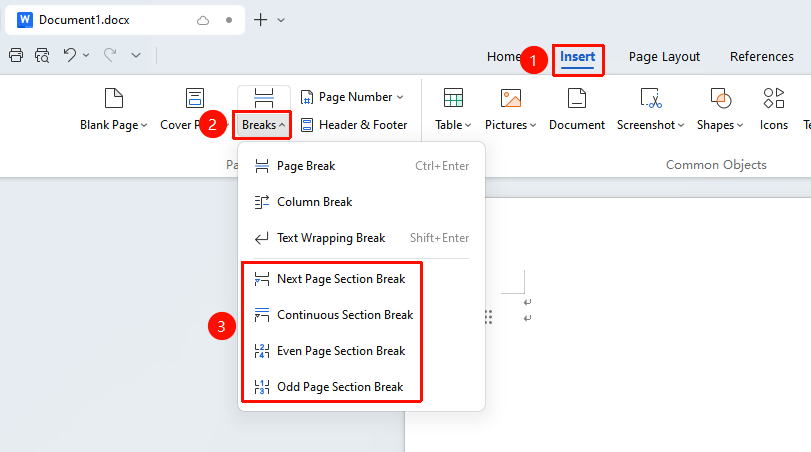
Task: Click the Icons gallery button
Action: [774, 109]
